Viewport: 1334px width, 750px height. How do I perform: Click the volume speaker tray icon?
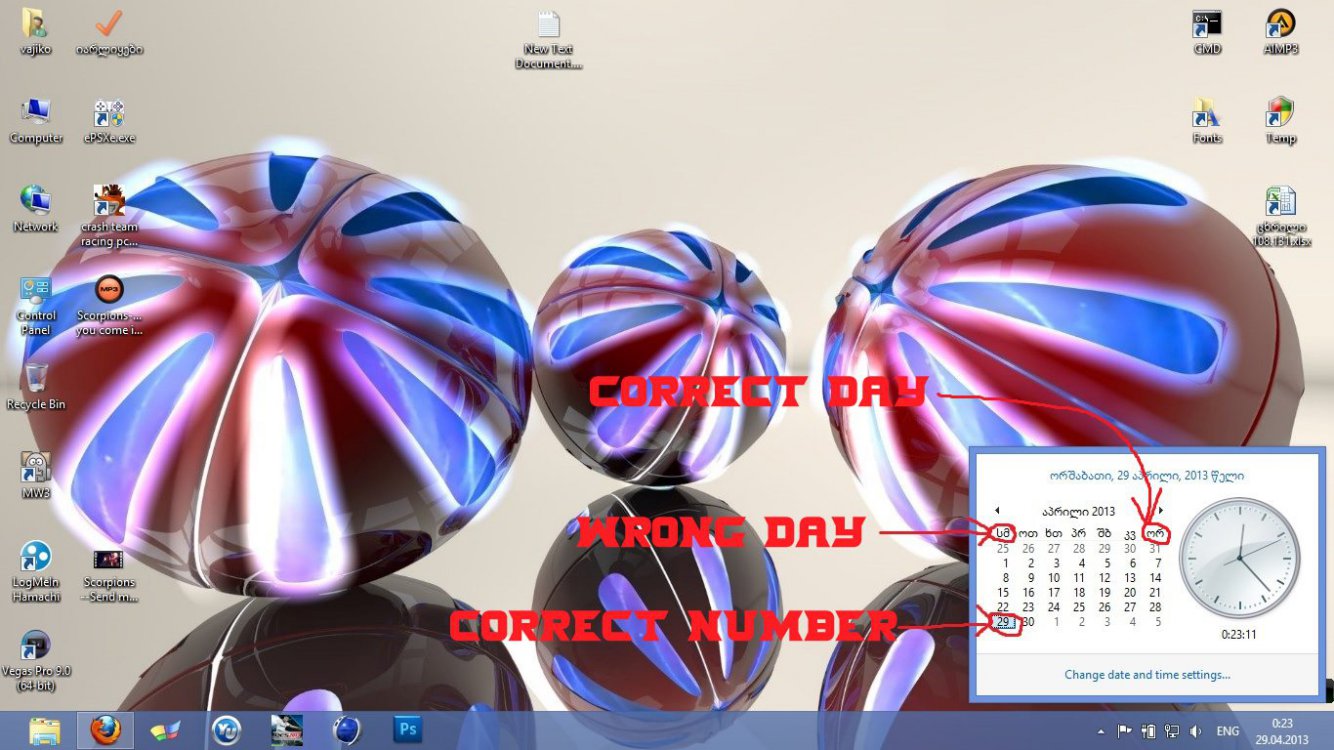point(1194,731)
